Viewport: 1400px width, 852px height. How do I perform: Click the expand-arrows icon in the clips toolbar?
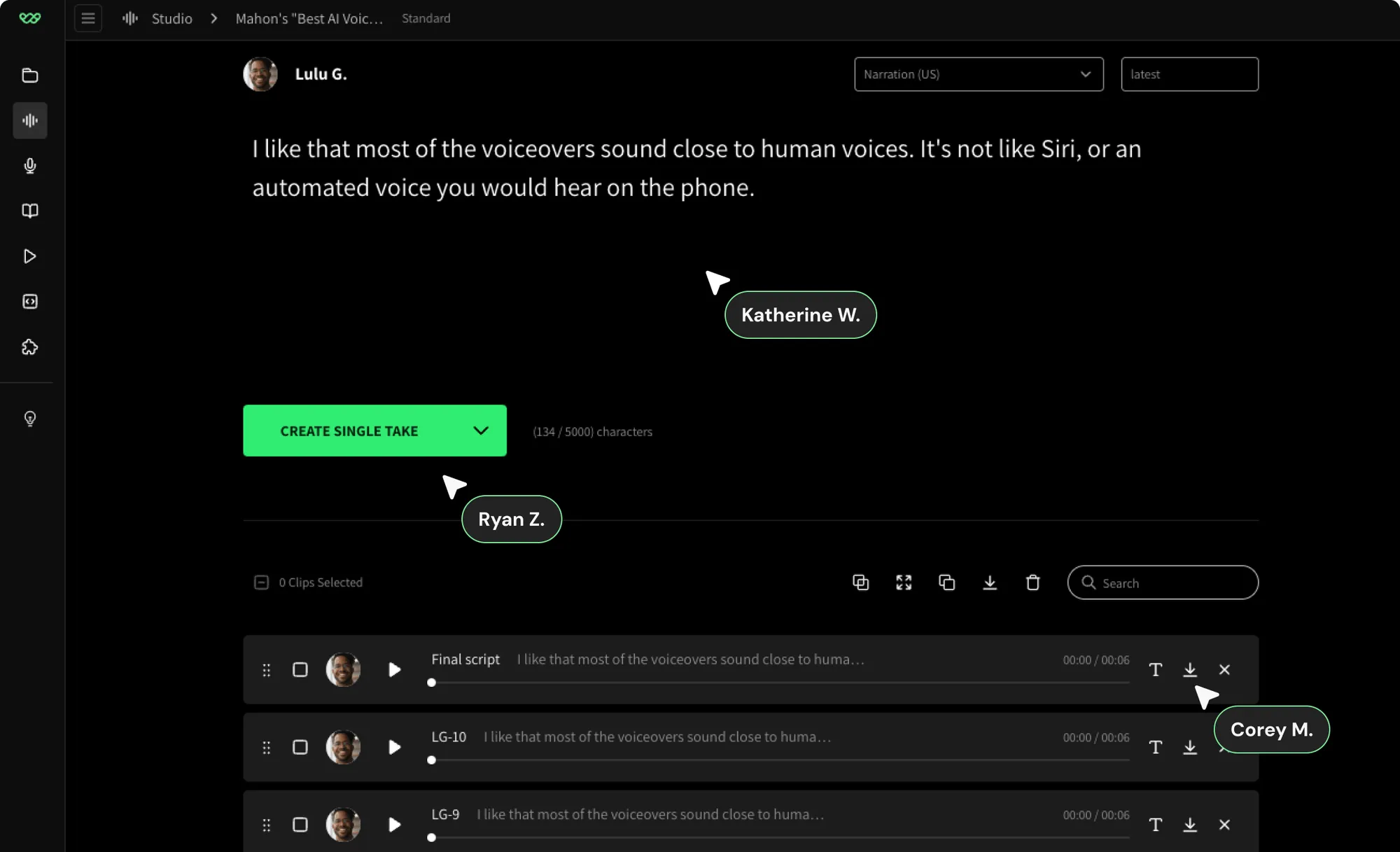tap(904, 582)
